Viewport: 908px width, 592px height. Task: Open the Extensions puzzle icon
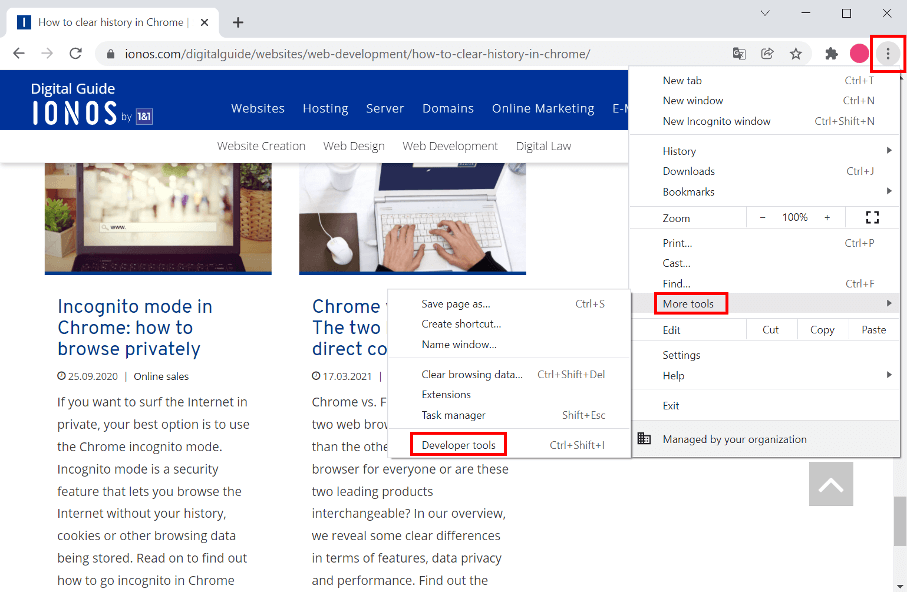[832, 54]
